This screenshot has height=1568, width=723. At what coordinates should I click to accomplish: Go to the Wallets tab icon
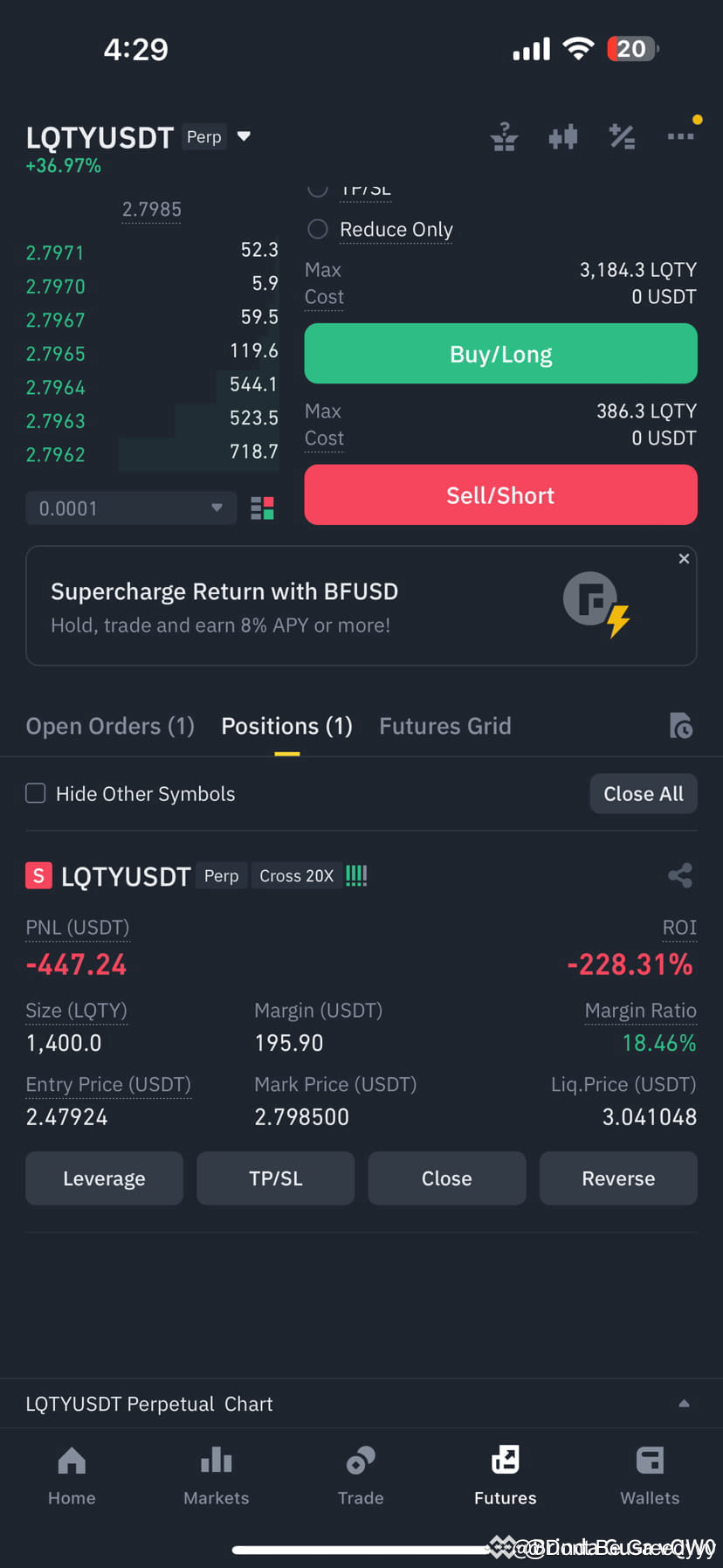tap(650, 1460)
